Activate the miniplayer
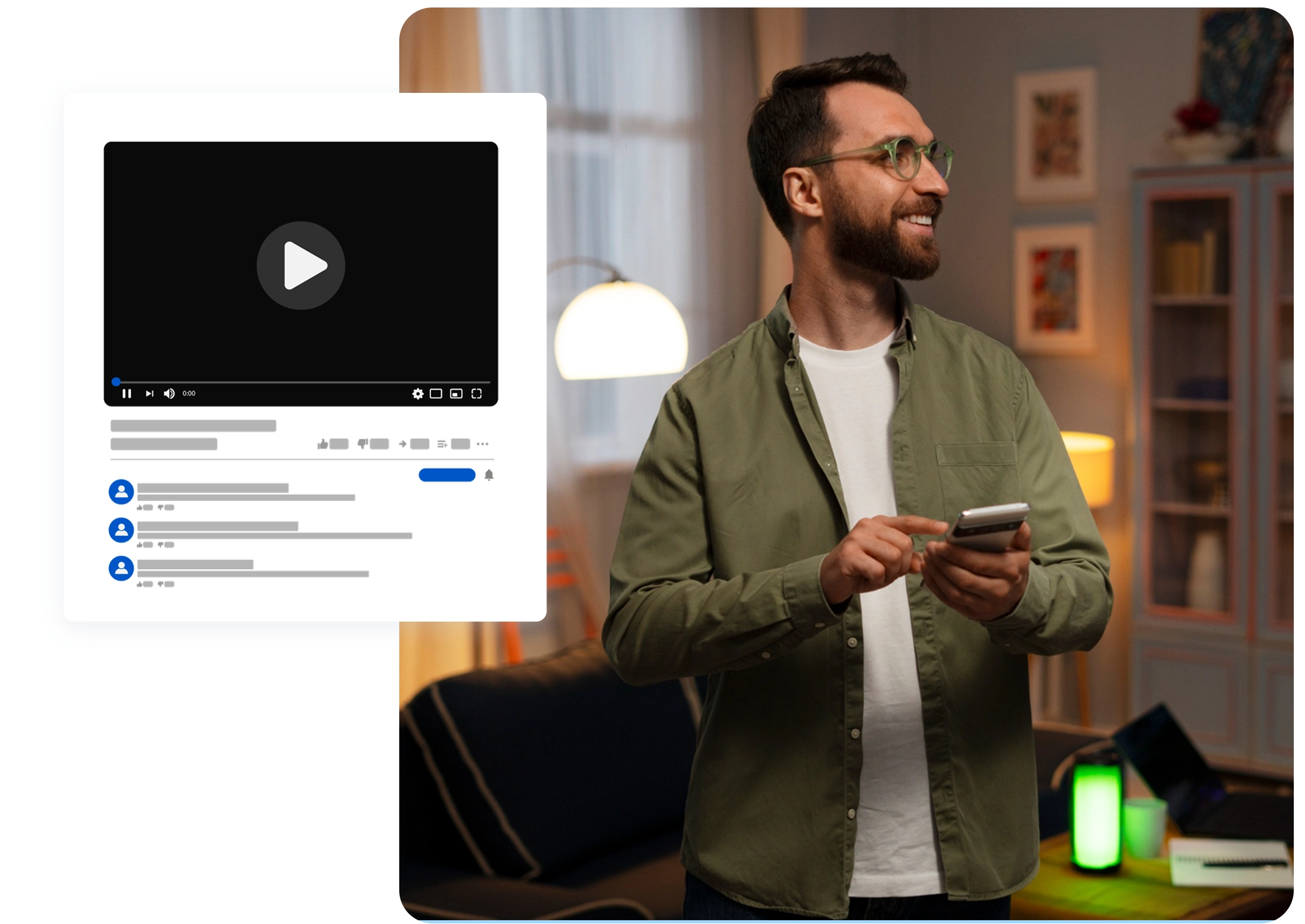Viewport: 1305px width, 924px height. click(456, 394)
